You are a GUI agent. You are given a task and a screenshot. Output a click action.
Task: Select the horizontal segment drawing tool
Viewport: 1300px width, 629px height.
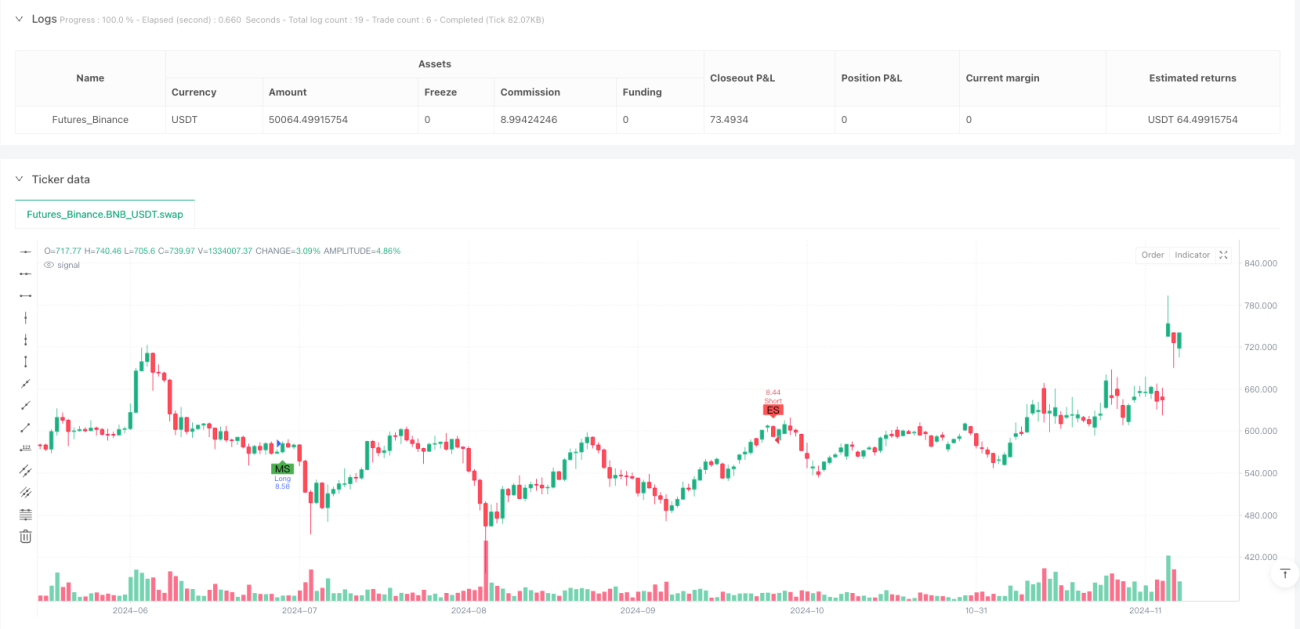26,296
